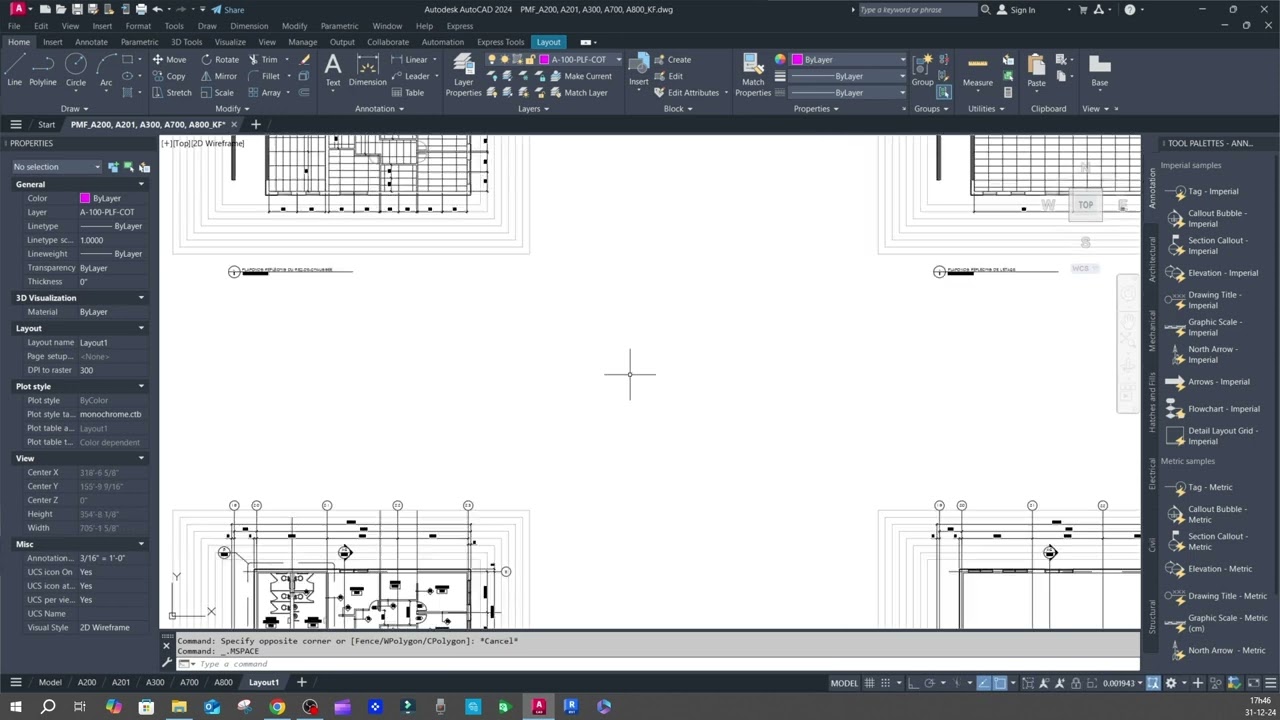The width and height of the screenshot is (1280, 720).
Task: Toggle Polar tracking in status bar
Action: coord(929,683)
